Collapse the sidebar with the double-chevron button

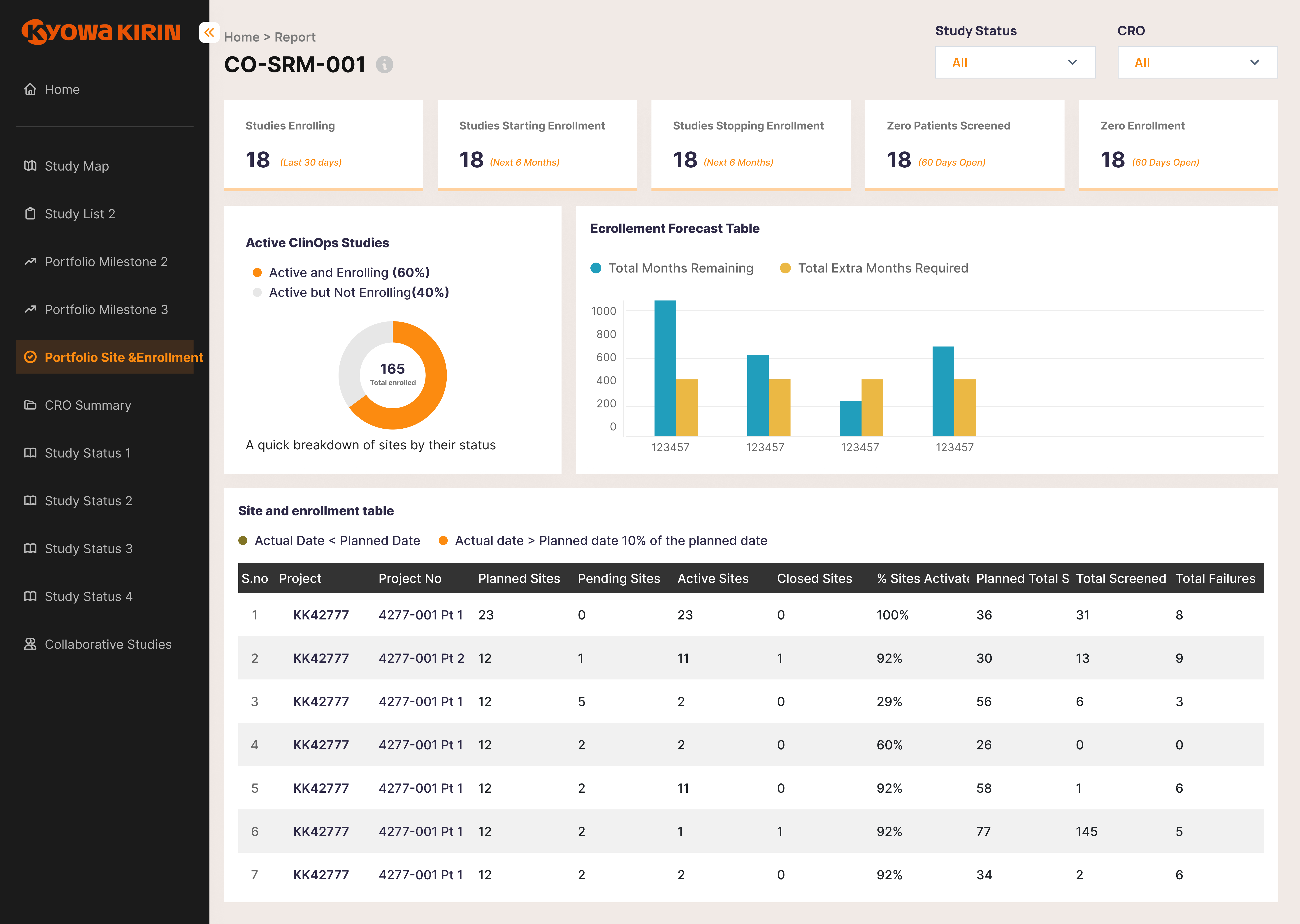click(x=209, y=32)
